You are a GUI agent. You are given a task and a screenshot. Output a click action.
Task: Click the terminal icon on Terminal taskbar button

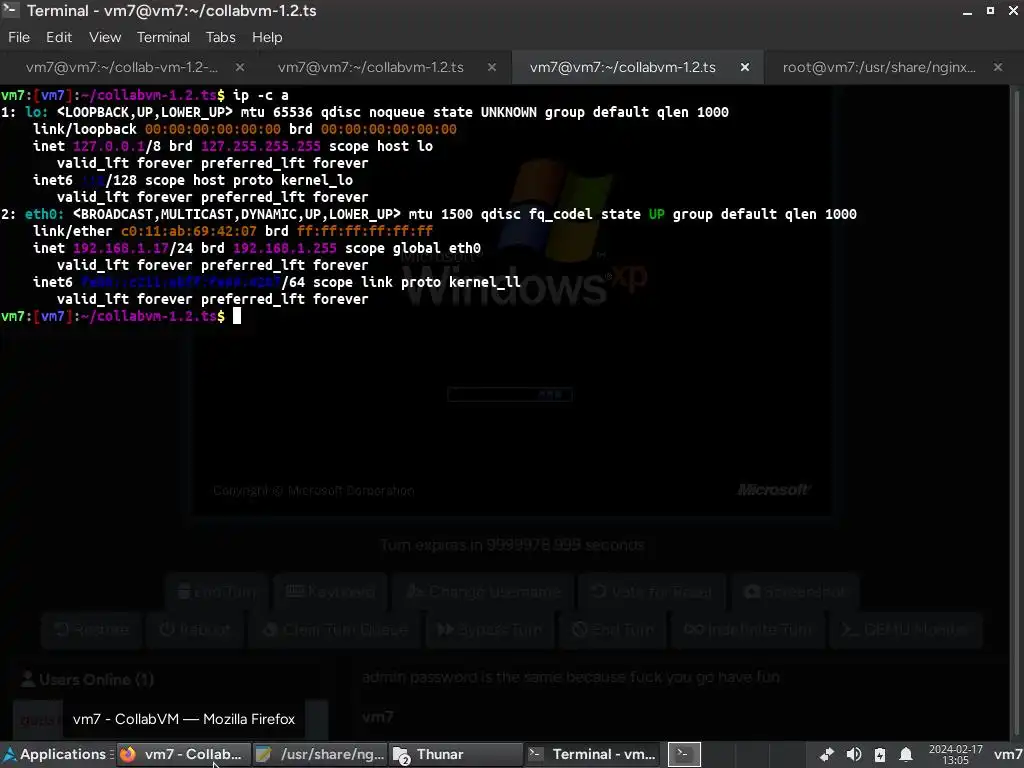536,754
